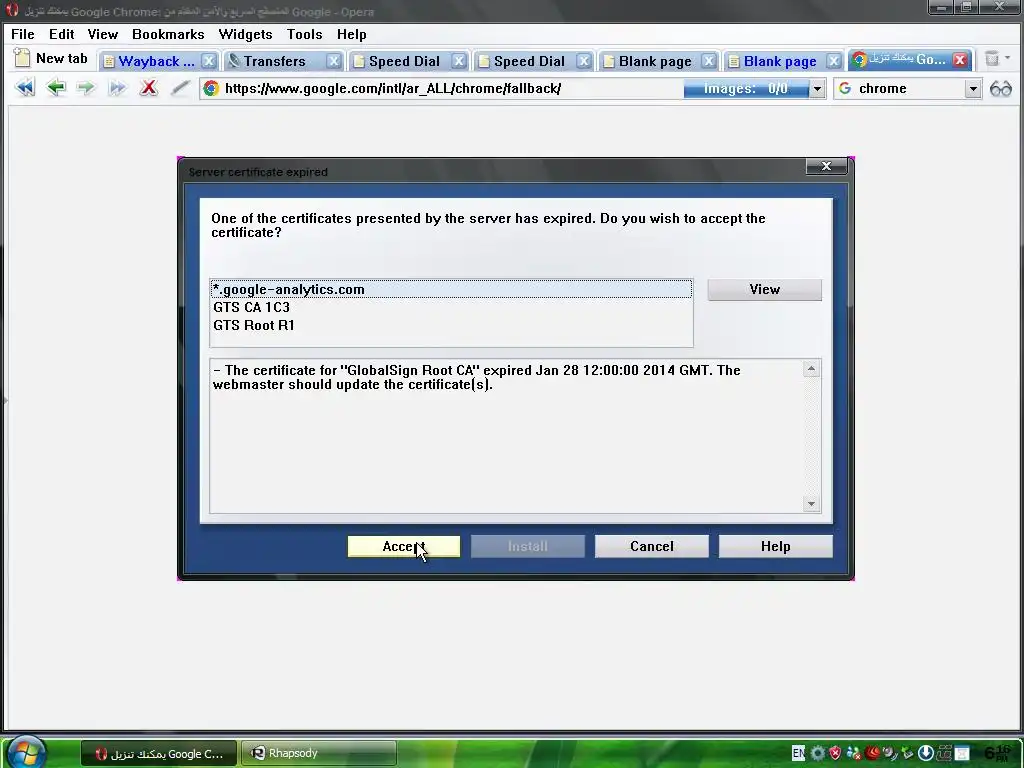The image size is (1024, 768).
Task: Open the Edit menu
Action: click(61, 34)
